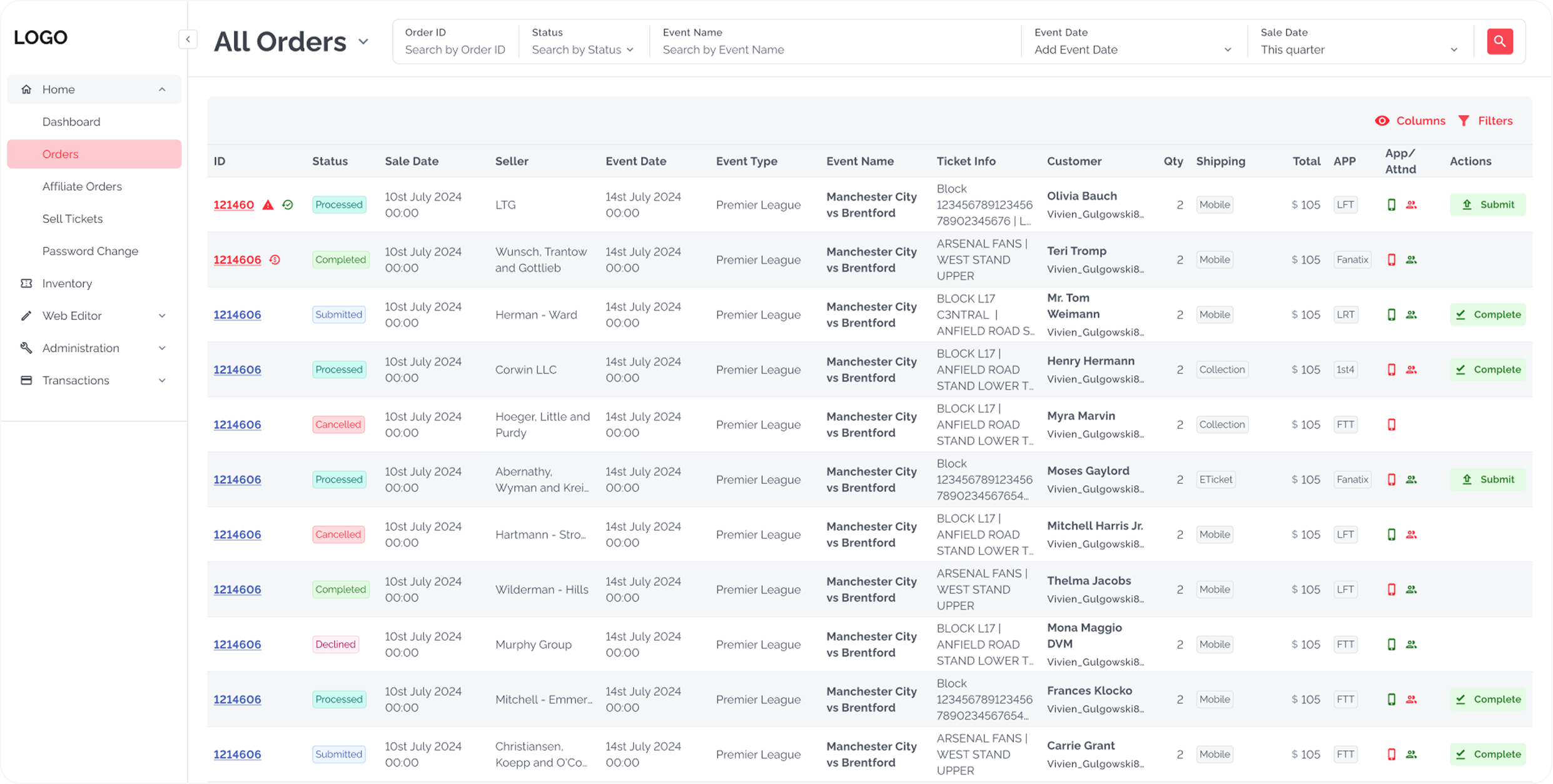1553x784 pixels.
Task: Click the red search magnifier button
Action: tap(1499, 41)
